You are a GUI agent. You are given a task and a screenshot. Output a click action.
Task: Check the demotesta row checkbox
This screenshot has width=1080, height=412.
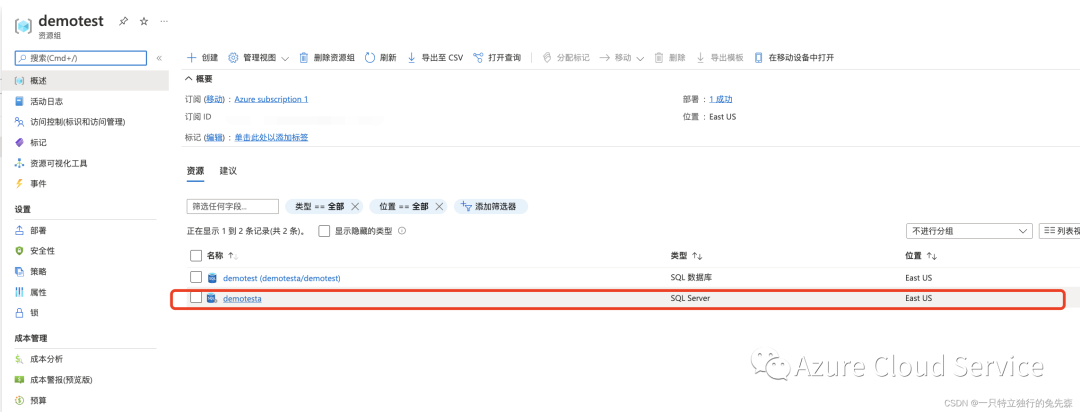(196, 298)
